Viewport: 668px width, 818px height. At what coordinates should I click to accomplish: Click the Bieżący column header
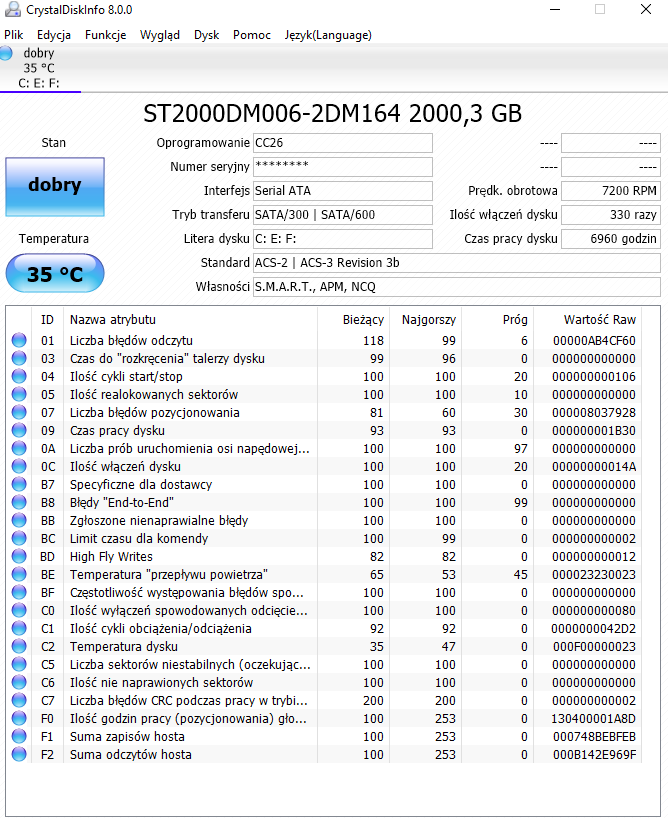(353, 319)
